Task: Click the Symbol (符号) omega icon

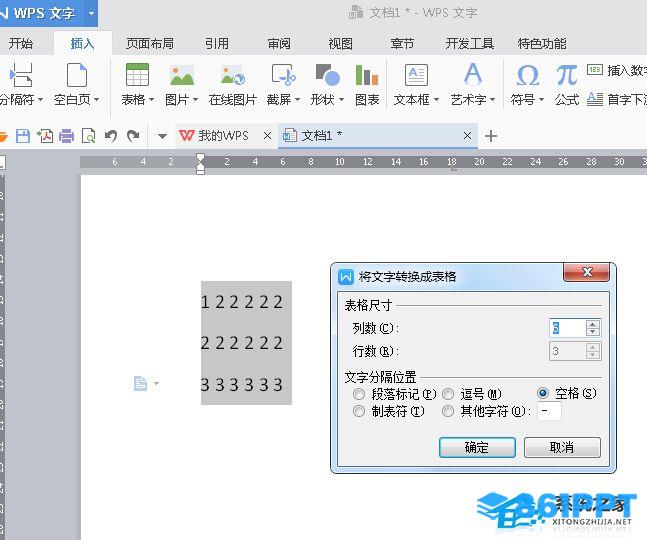Action: 527,75
